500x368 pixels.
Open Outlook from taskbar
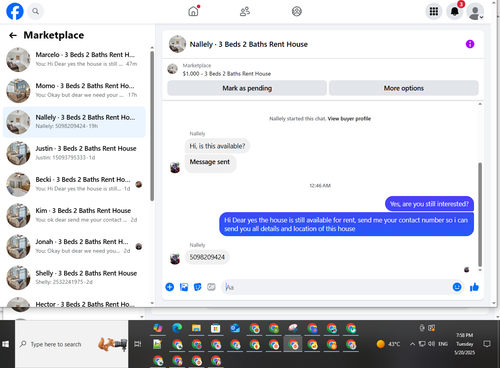click(235, 328)
